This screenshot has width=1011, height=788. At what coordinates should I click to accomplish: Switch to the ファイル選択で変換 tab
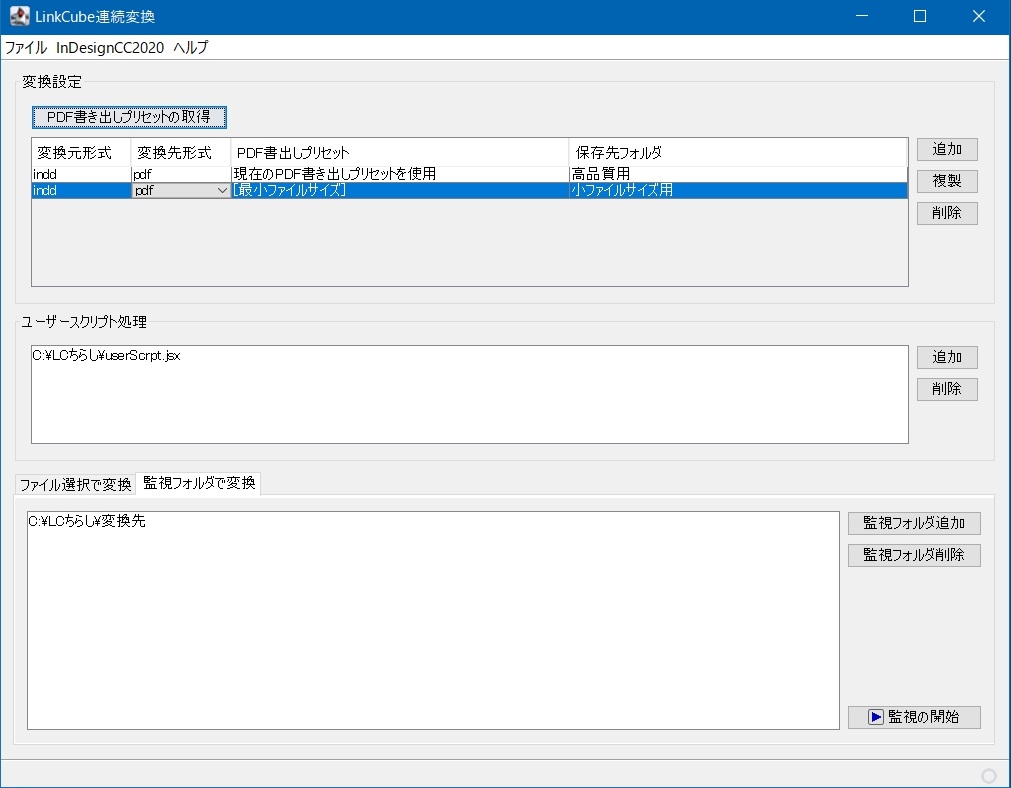[75, 485]
